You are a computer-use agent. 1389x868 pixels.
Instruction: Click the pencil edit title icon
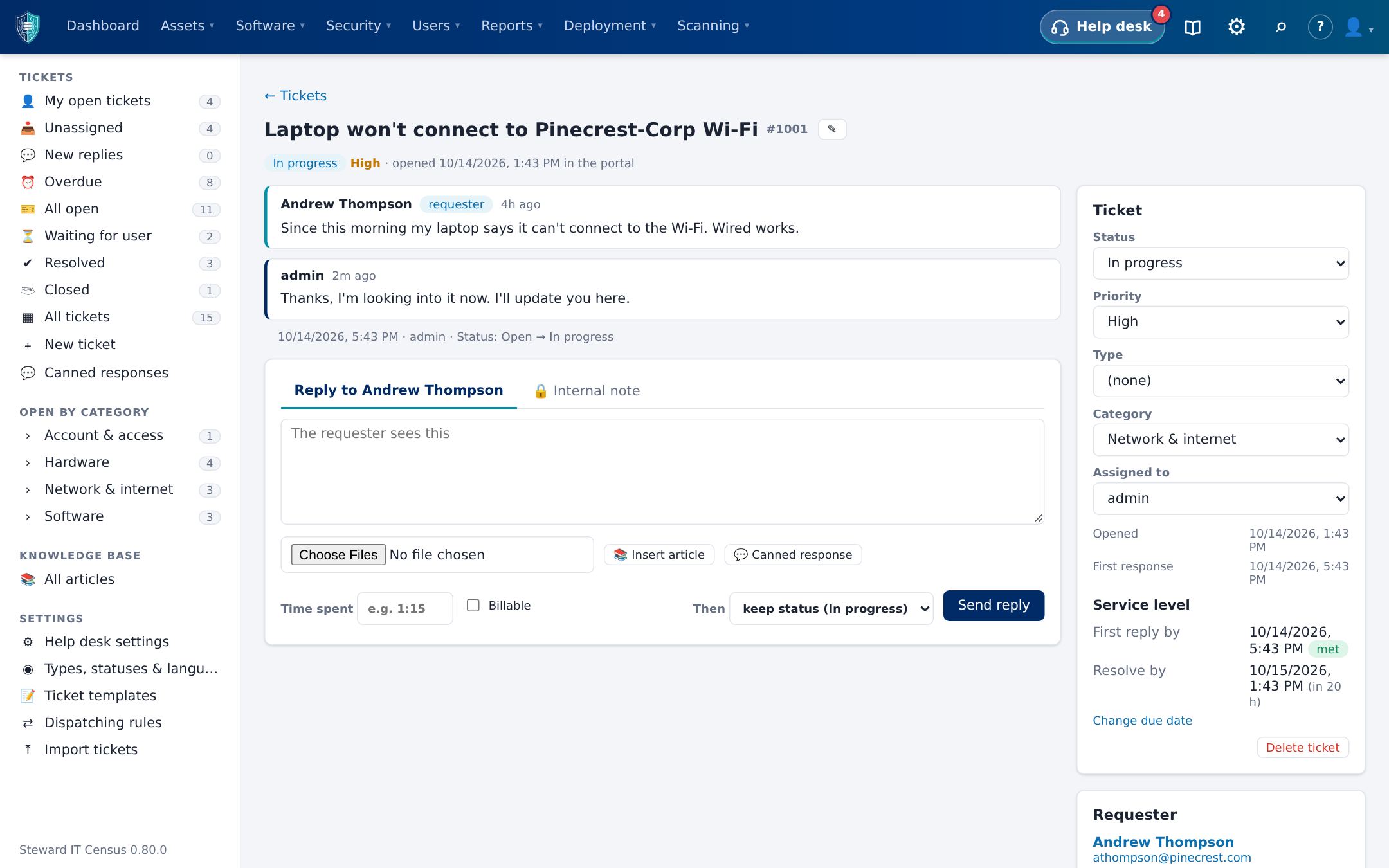click(832, 129)
